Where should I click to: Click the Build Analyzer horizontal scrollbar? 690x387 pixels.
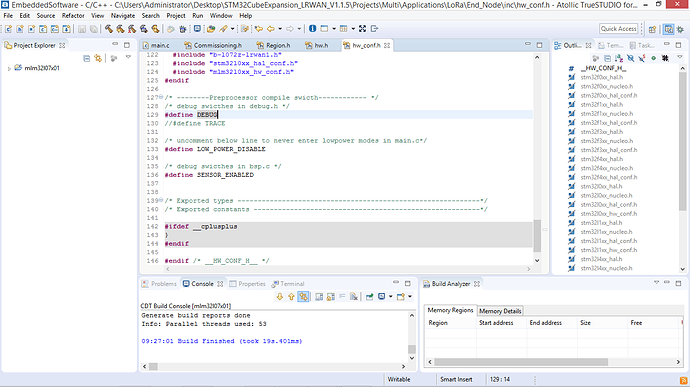521,362
